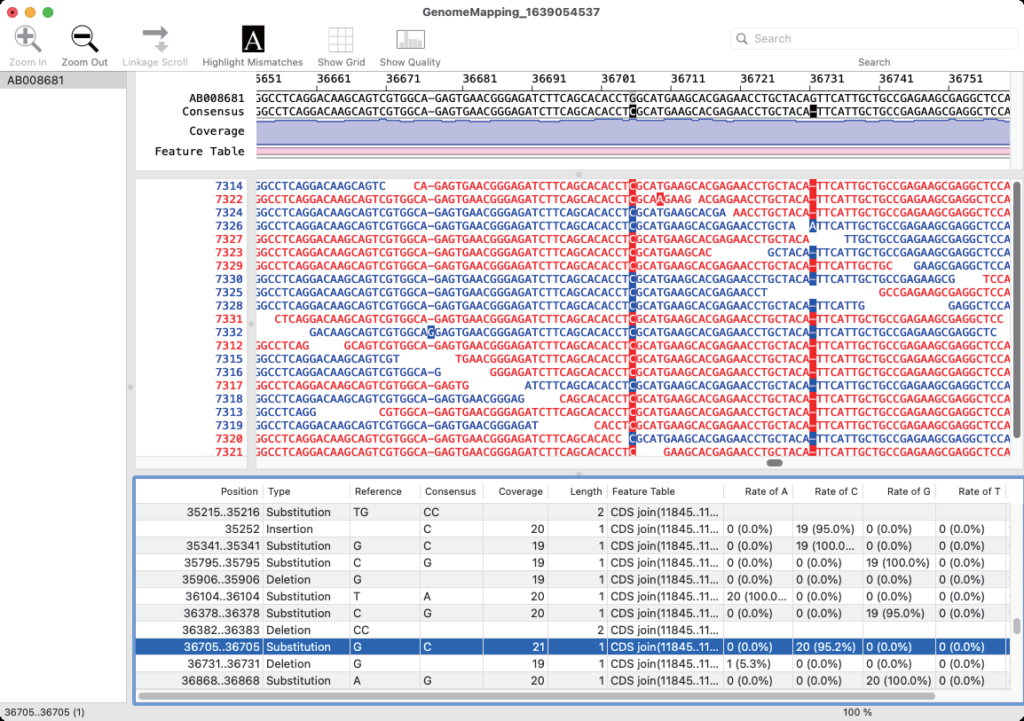Select the highlighted 36705..36705 Substitution row
Viewport: 1024px width, 721px height.
pyautogui.click(x=572, y=647)
